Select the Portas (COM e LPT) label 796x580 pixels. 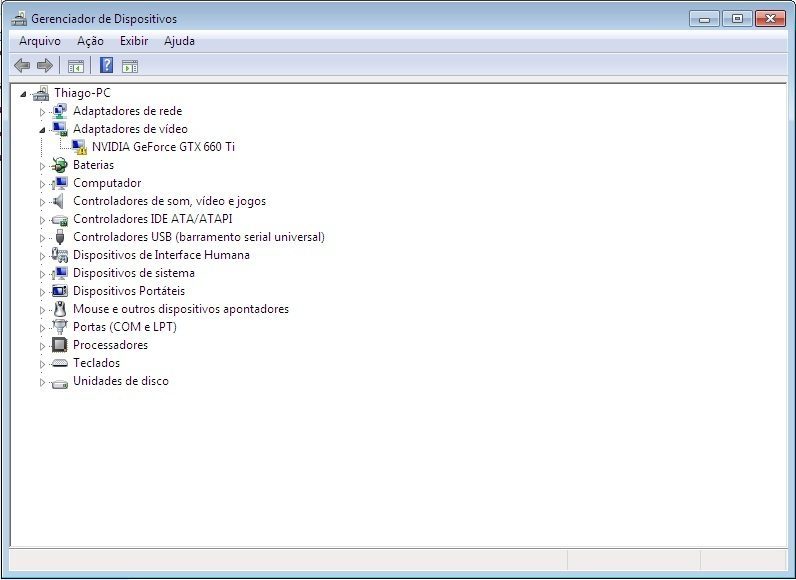pos(125,327)
